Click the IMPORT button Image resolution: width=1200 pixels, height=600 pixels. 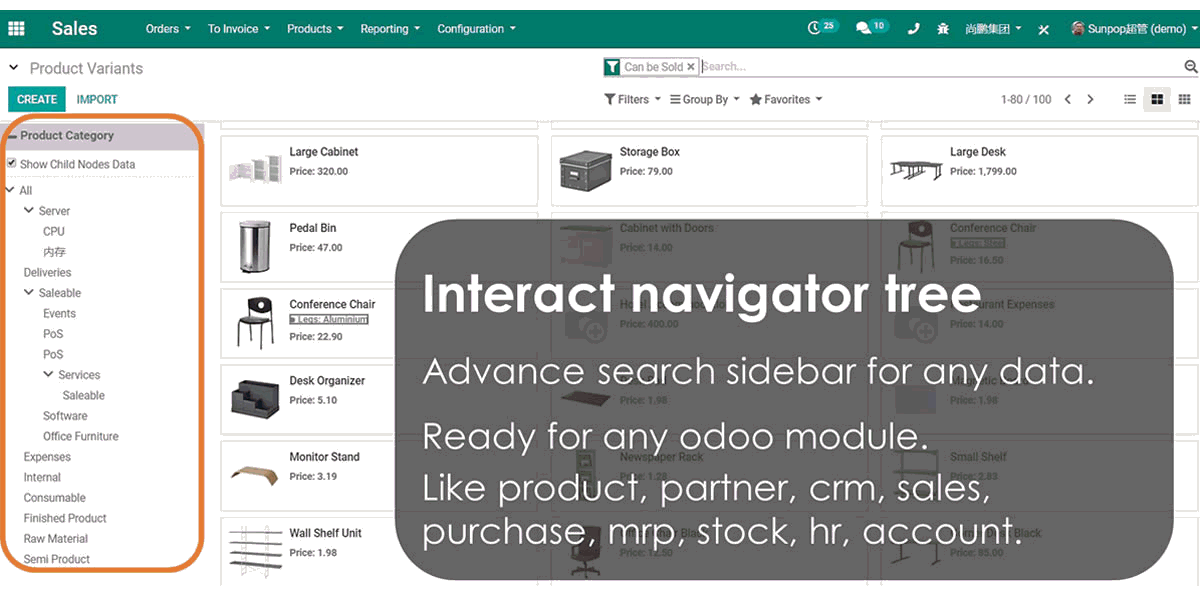(97, 99)
